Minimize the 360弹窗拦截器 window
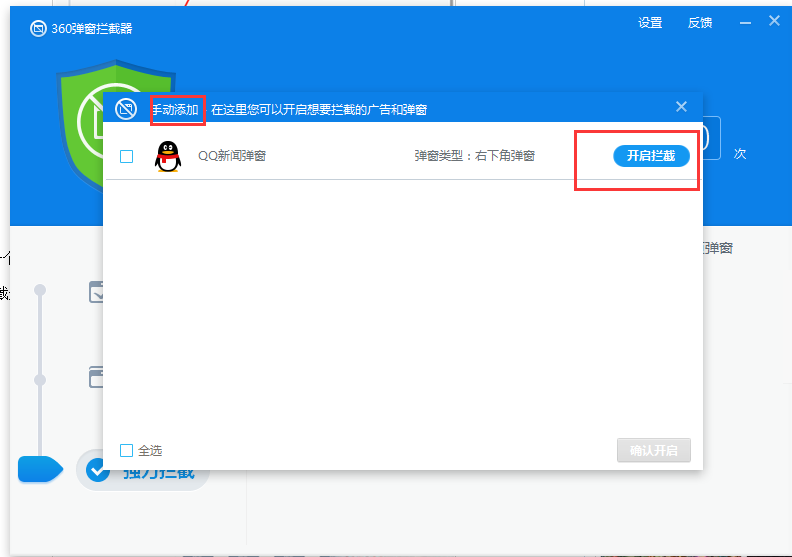The height and width of the screenshot is (557, 792). 745,22
